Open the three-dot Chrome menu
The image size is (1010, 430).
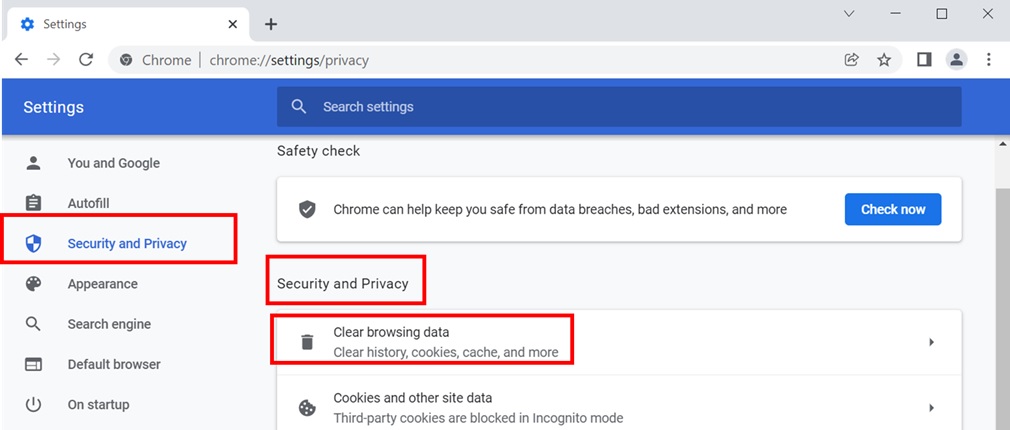point(989,60)
